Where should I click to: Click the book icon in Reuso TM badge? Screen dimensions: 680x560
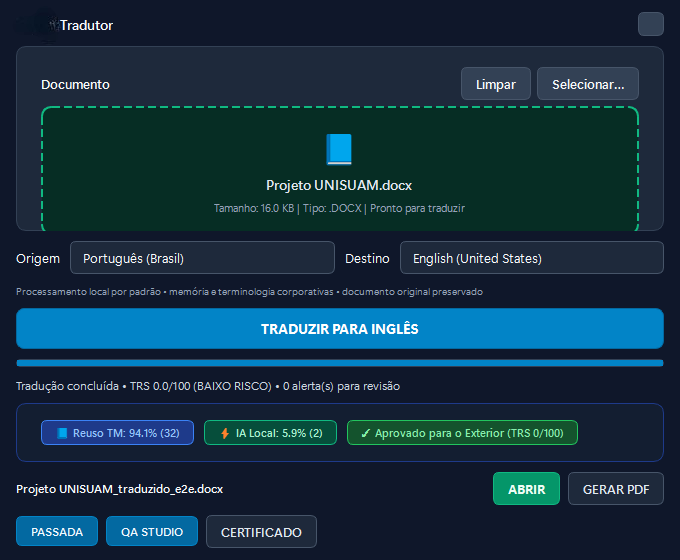[62, 433]
